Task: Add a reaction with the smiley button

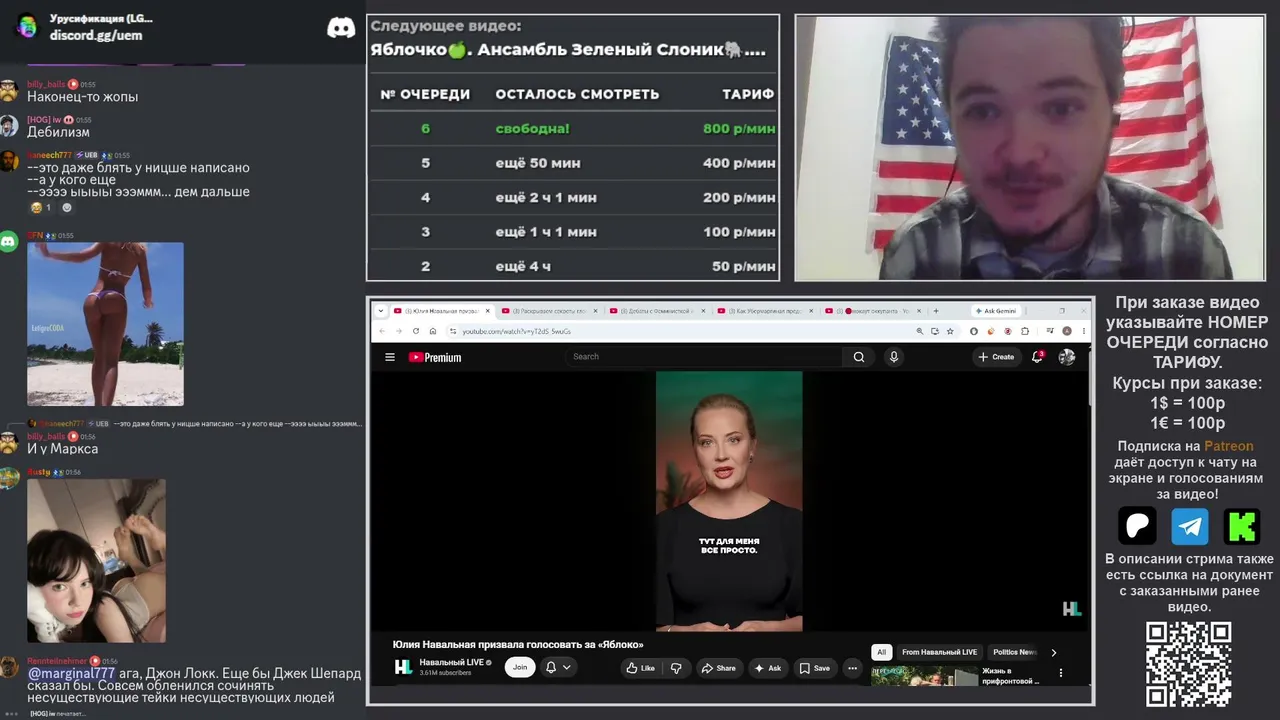Action: 67,208
